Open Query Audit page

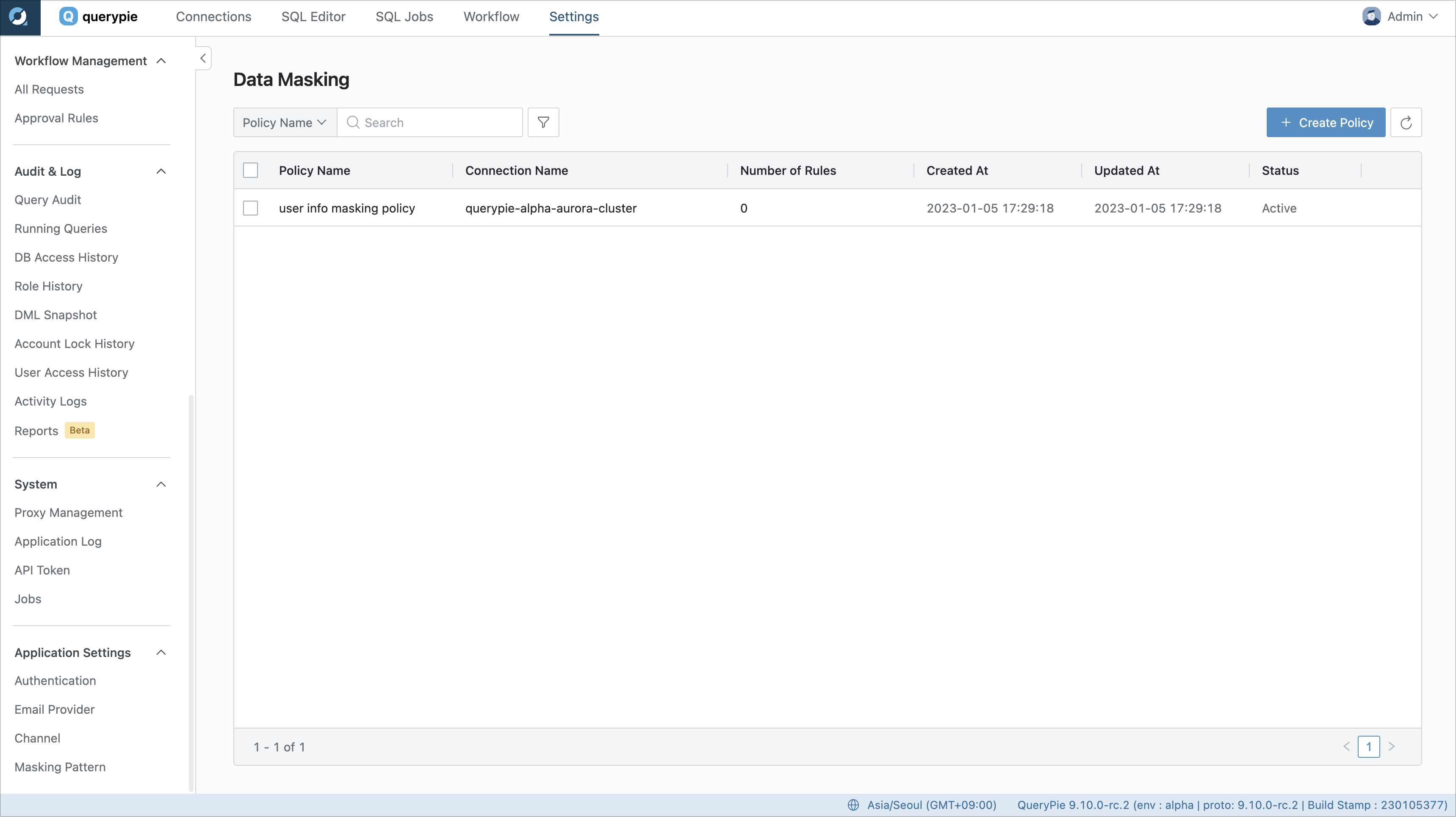48,199
